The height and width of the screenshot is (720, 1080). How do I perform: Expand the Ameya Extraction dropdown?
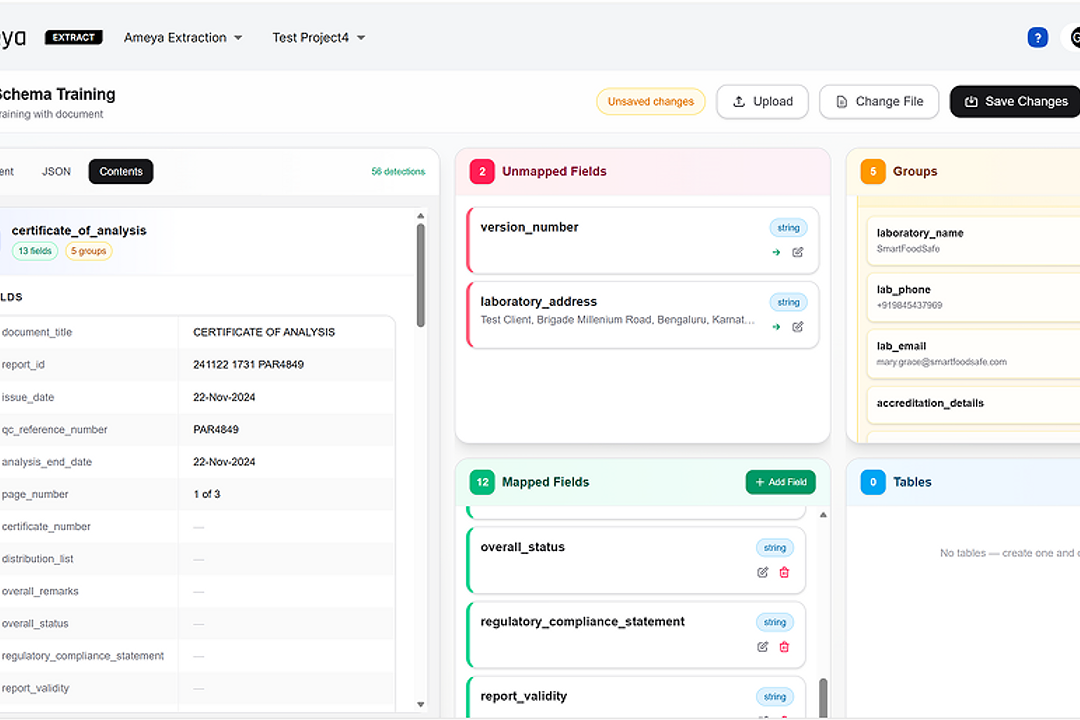tap(183, 38)
